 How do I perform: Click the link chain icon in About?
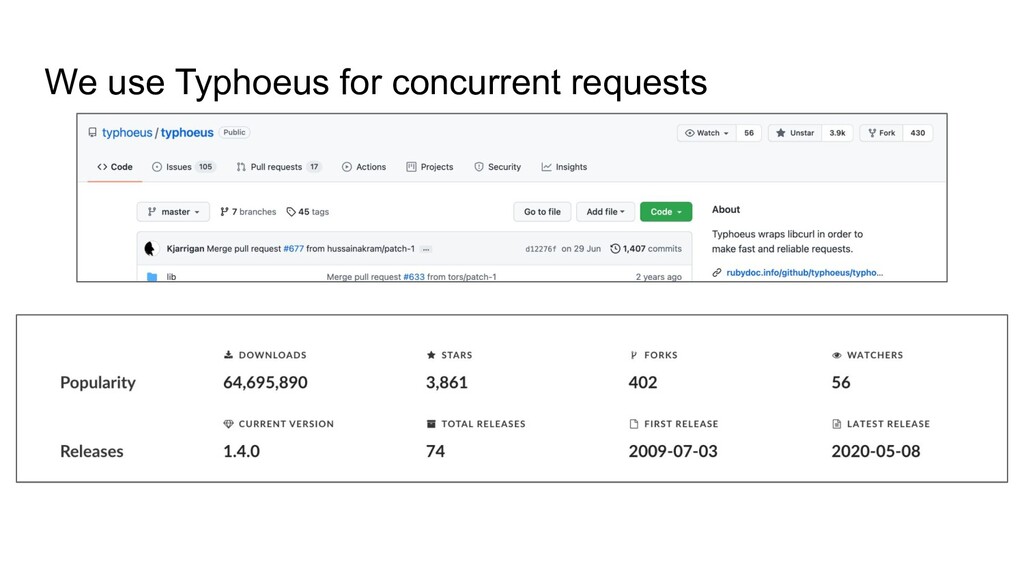tap(716, 273)
